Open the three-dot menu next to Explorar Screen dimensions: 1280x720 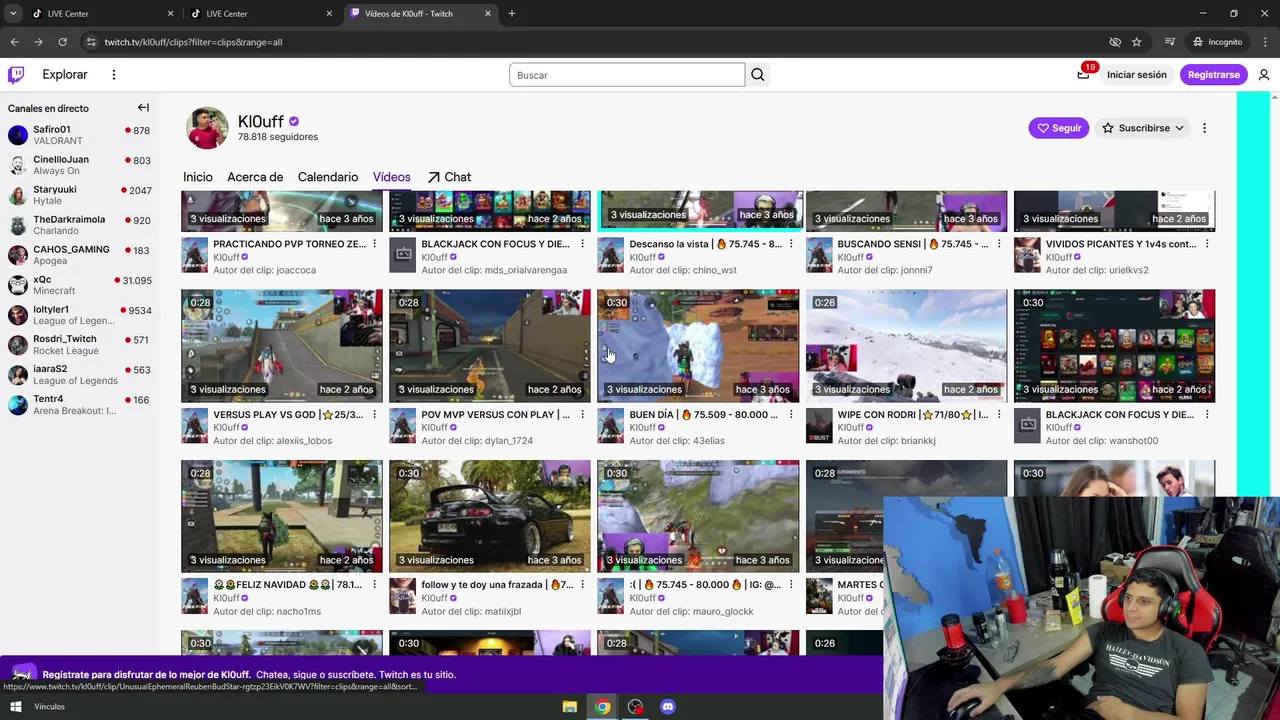click(114, 75)
